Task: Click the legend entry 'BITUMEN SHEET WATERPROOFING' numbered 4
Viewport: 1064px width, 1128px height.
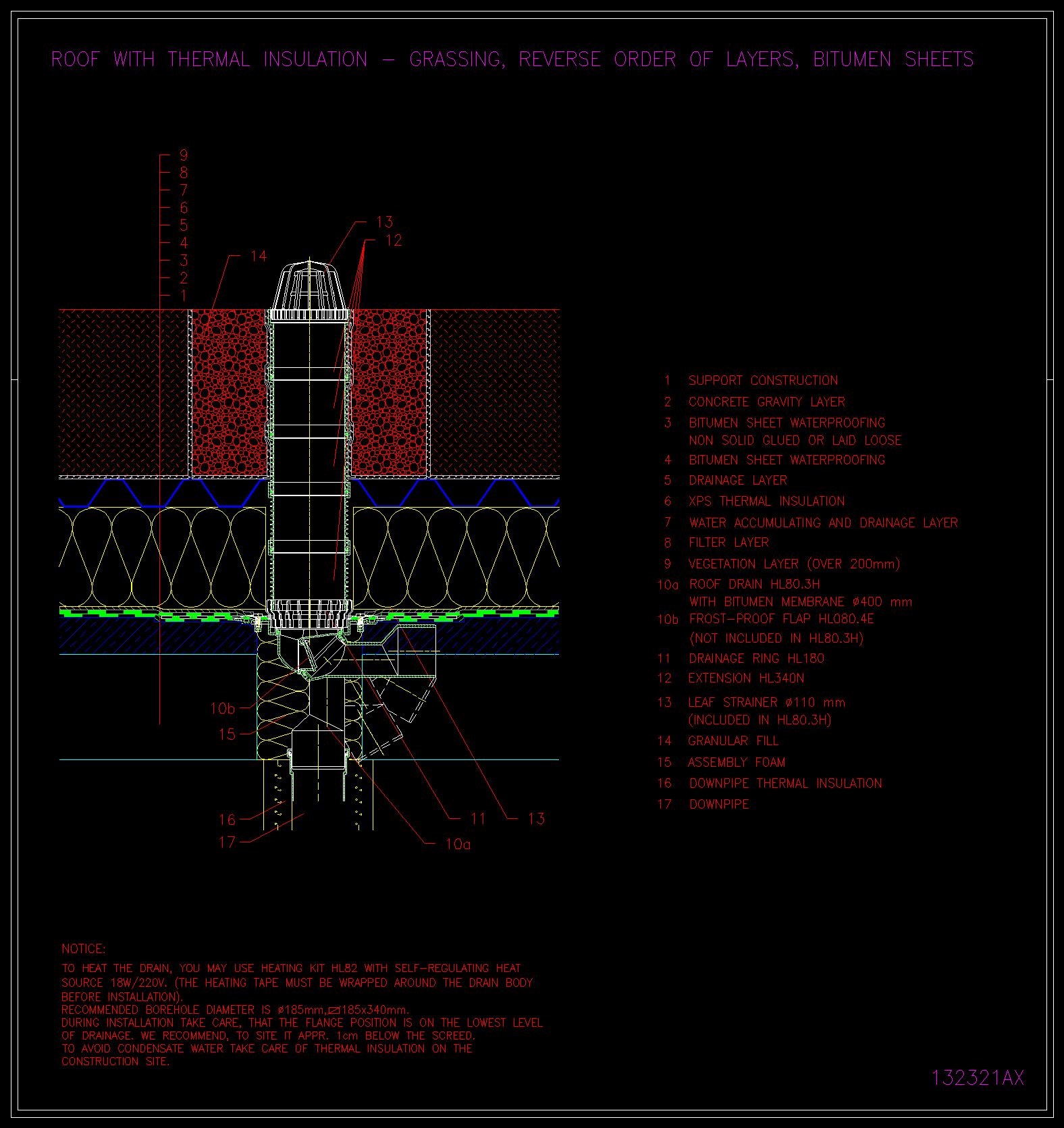Action: click(787, 460)
